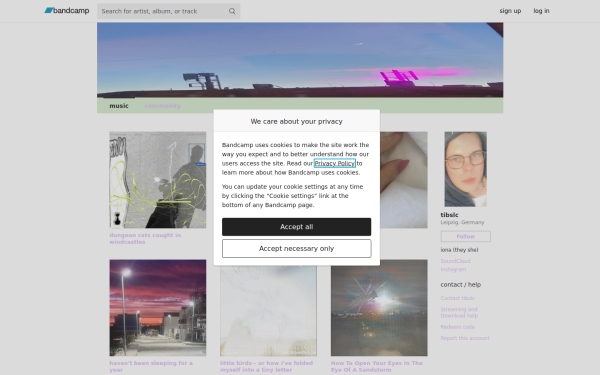Open the sign up link
This screenshot has height=375, width=600.
click(510, 11)
